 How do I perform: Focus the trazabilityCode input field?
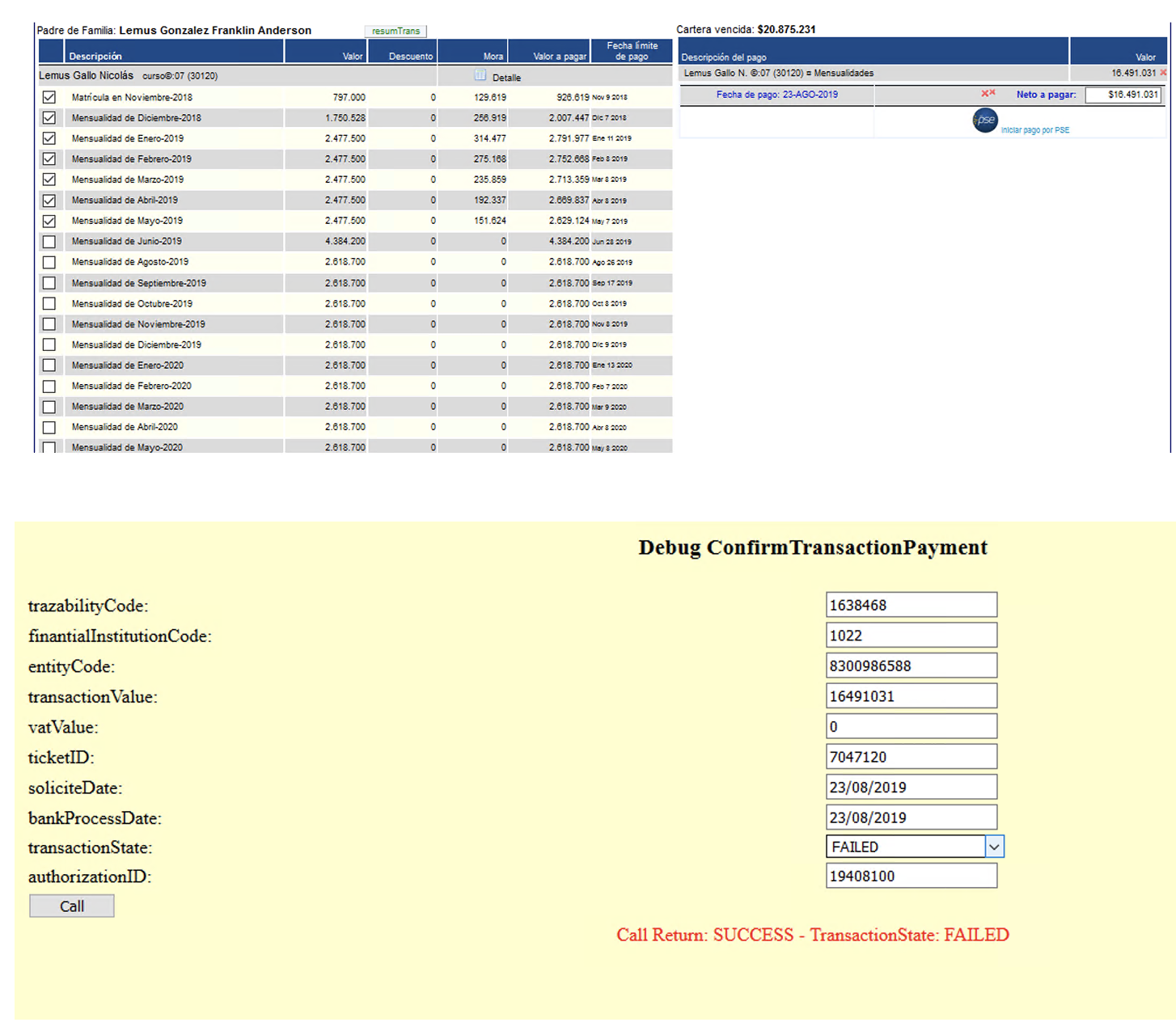coord(912,605)
